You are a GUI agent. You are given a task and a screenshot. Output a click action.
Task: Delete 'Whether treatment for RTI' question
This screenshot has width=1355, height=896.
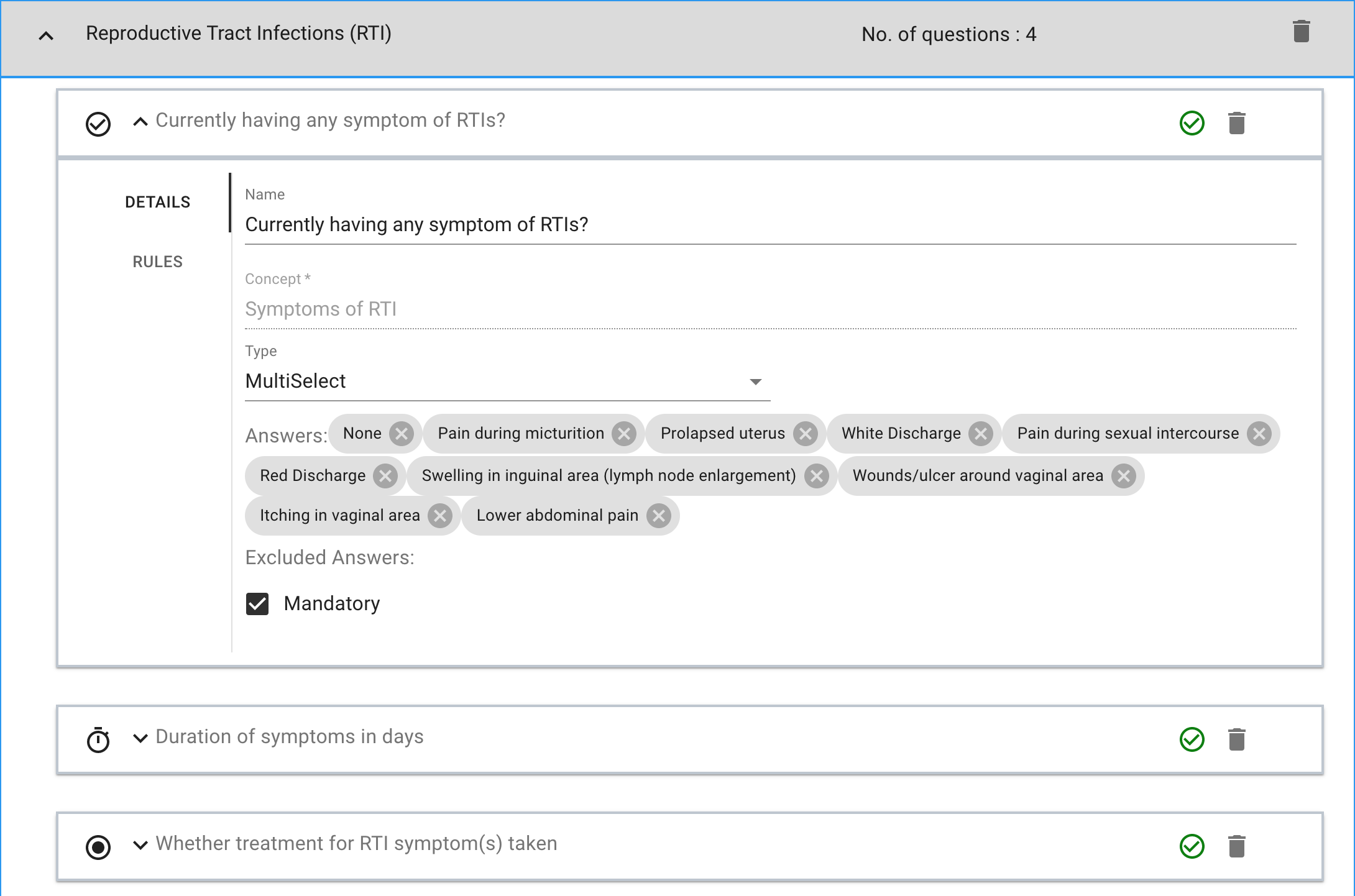coord(1236,846)
